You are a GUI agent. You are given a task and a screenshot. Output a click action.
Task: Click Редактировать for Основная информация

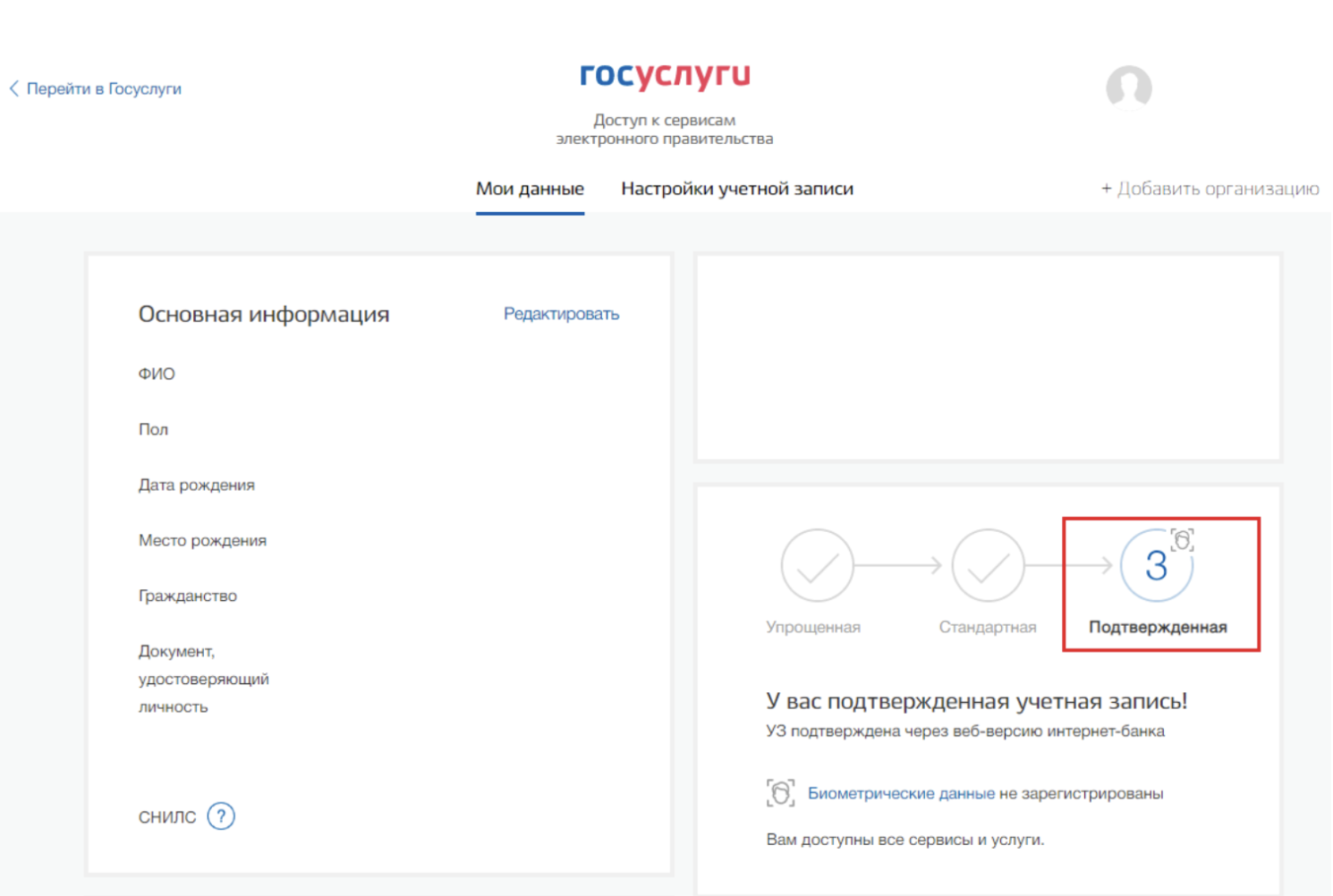pos(561,314)
